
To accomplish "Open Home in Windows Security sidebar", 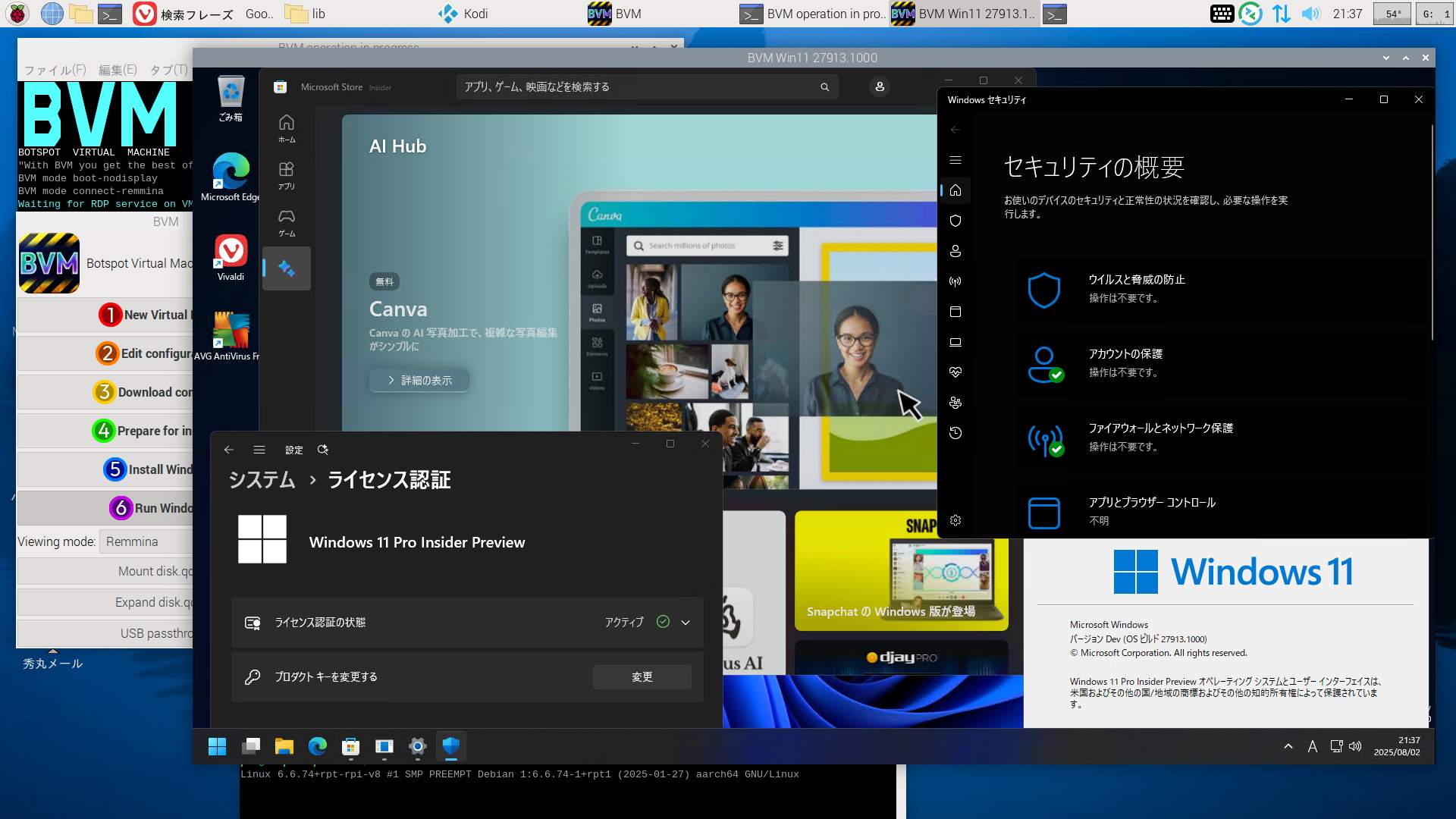I will (955, 190).
